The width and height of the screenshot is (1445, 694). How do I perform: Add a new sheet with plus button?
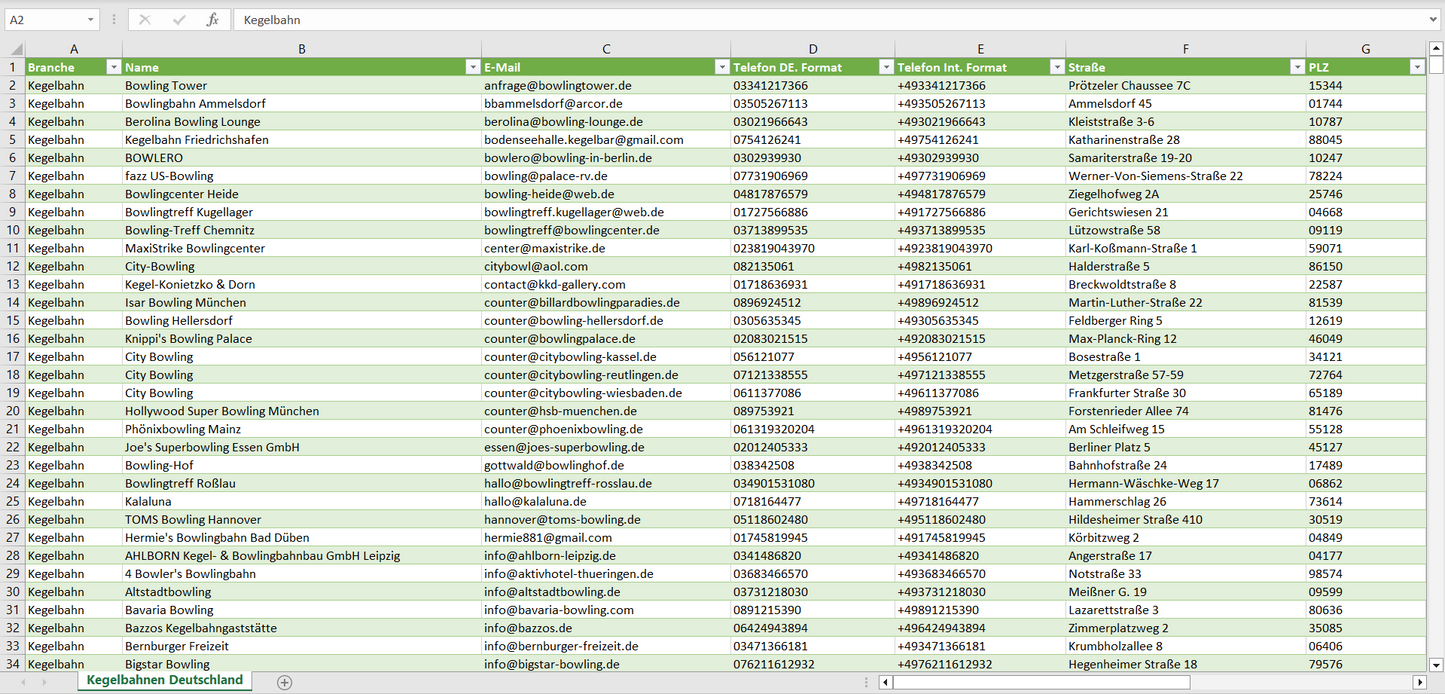(x=285, y=682)
